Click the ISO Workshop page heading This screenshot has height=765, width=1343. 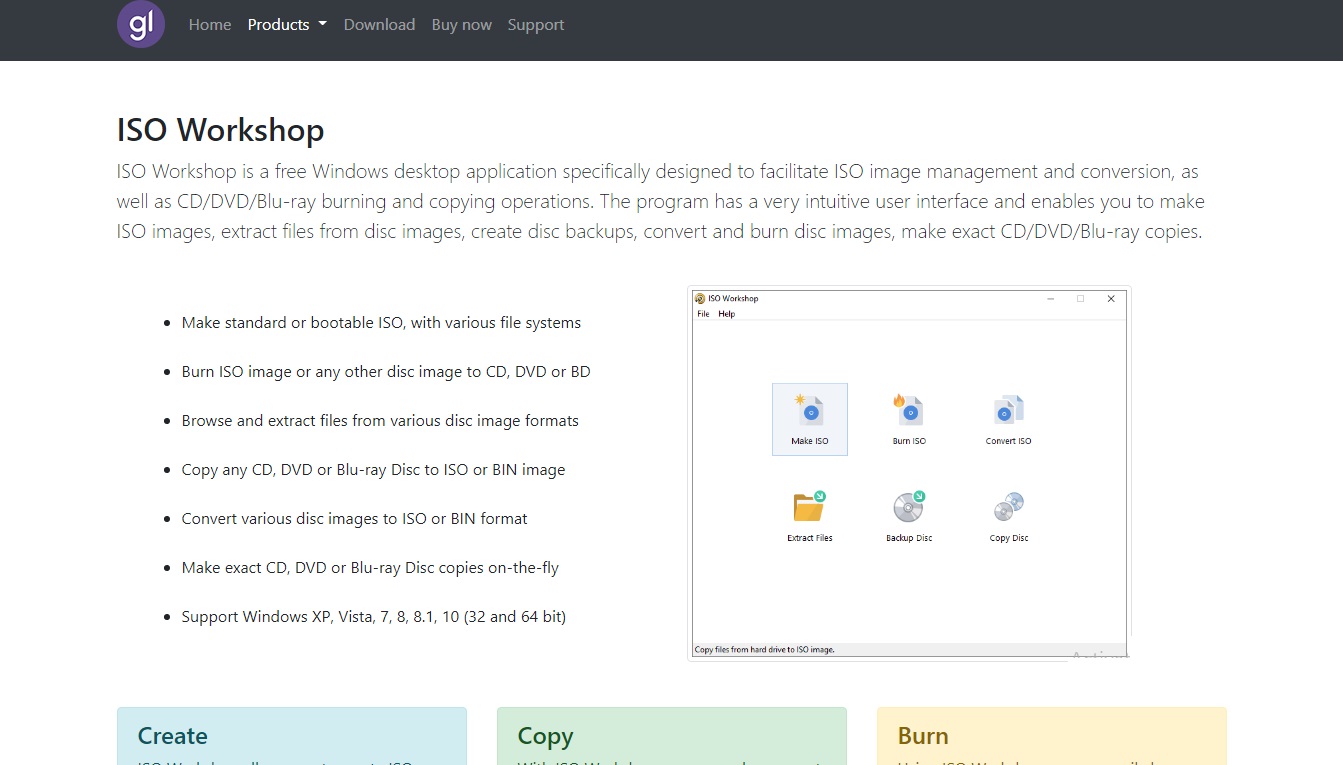click(x=221, y=130)
